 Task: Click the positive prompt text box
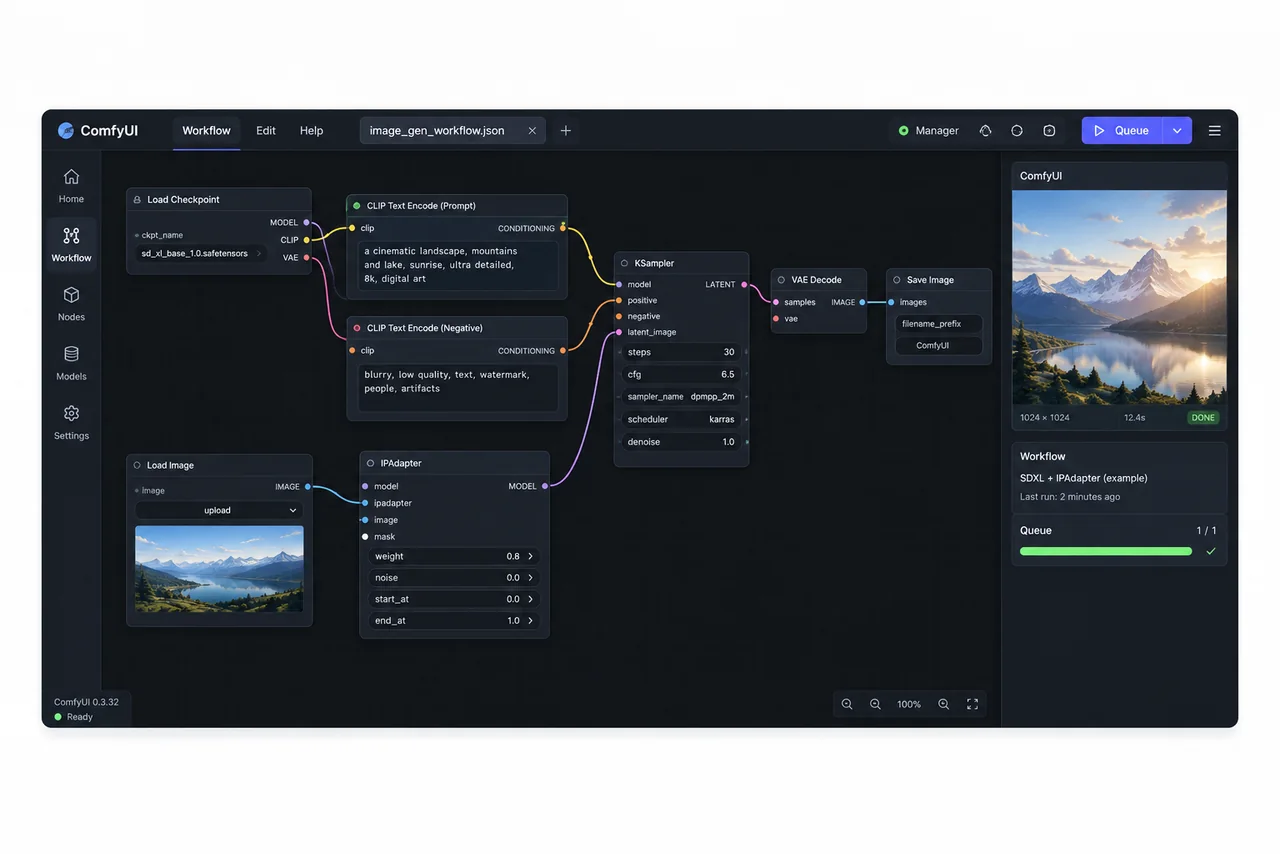pos(458,266)
